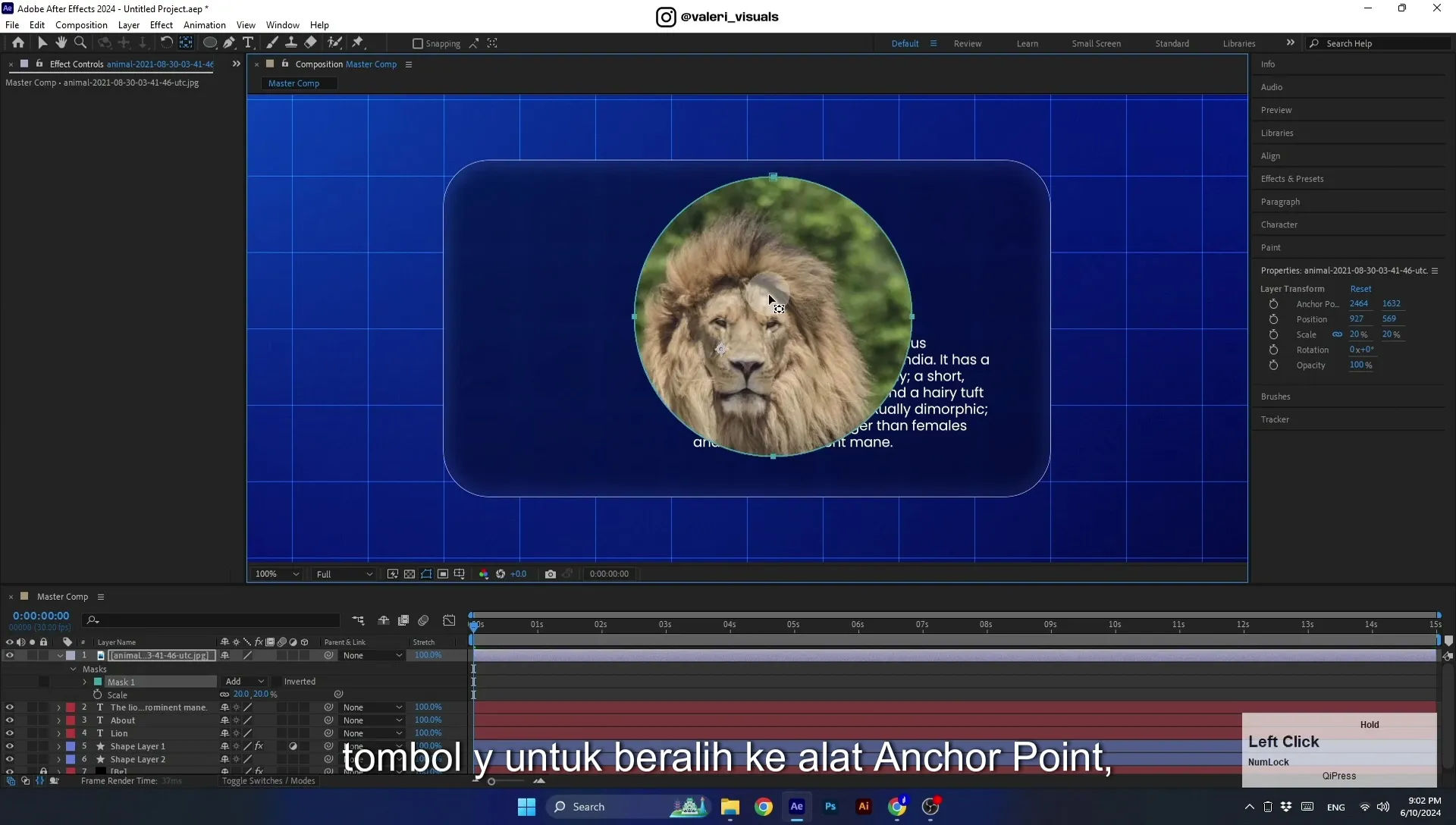Toggle the Inverted checkbox for Mask 1

pyautogui.click(x=277, y=682)
